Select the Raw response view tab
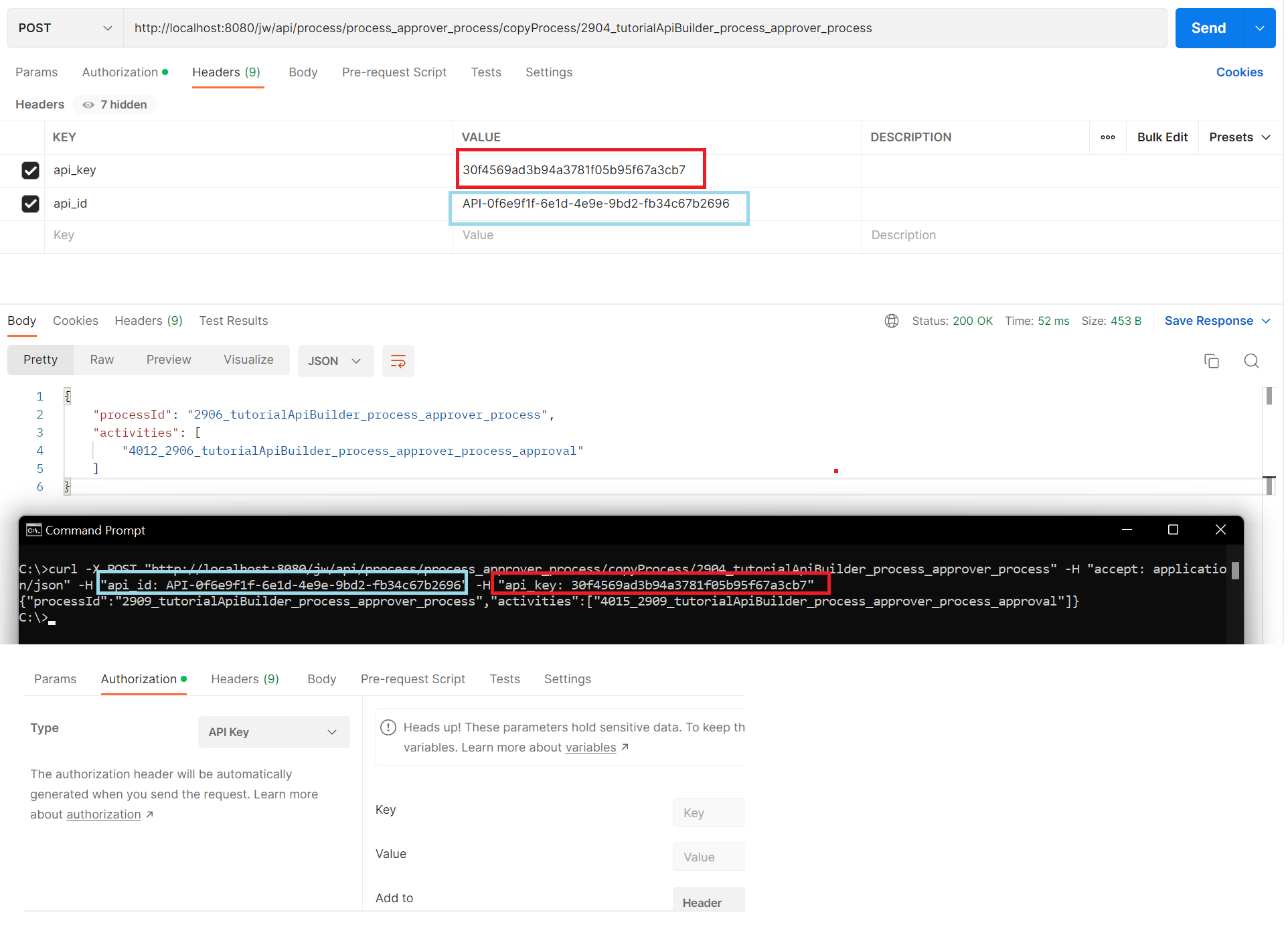The image size is (1288, 927). (102, 360)
